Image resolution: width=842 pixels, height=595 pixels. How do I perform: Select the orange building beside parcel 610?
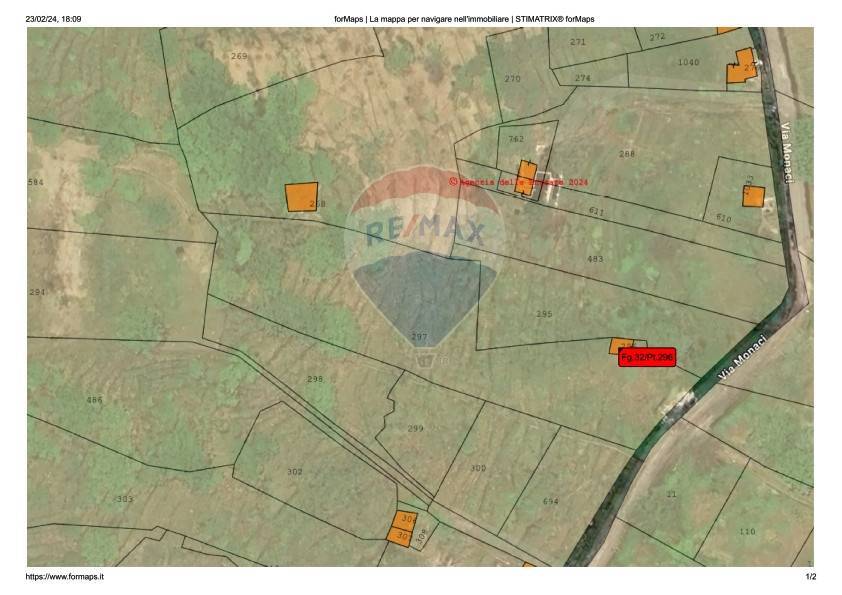tap(753, 197)
